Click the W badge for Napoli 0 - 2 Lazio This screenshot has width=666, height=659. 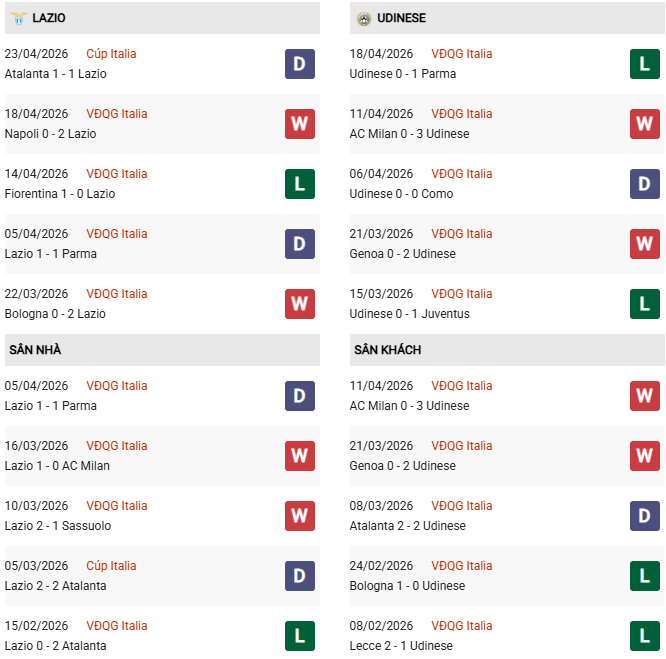point(300,124)
